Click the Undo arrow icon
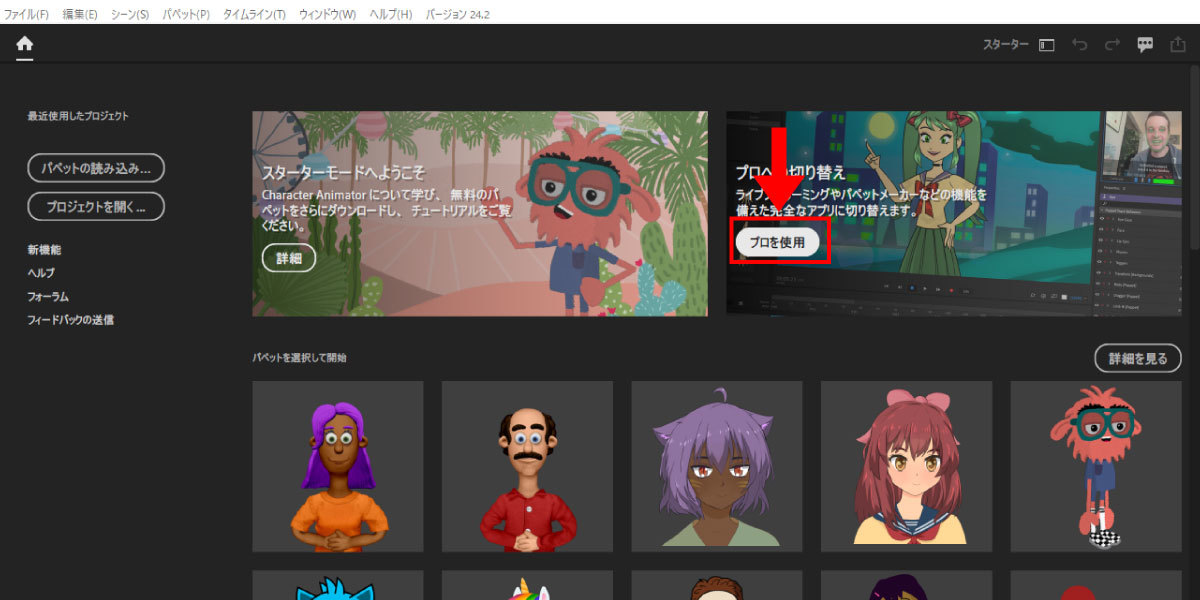Screen dimensions: 1200x600 coord(1079,45)
